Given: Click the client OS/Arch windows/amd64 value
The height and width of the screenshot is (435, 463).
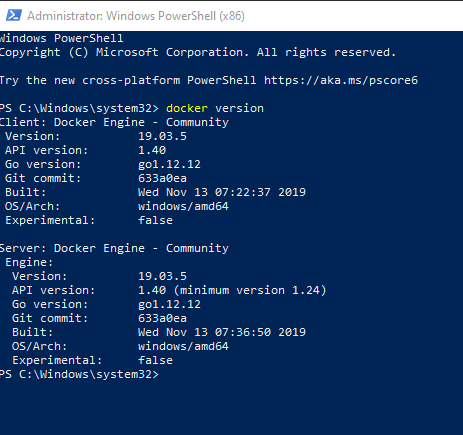Looking at the screenshot, I should click(x=183, y=206).
